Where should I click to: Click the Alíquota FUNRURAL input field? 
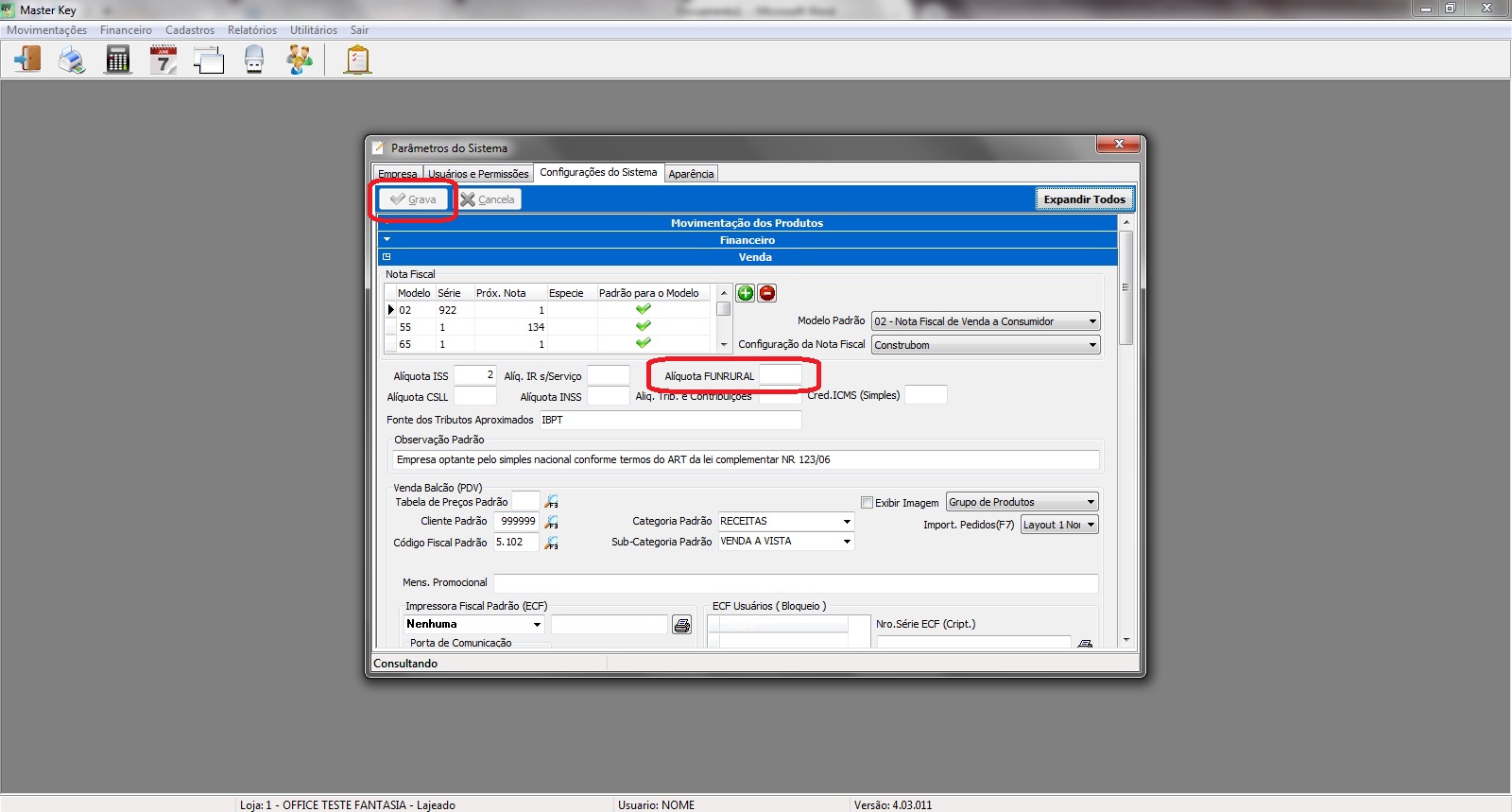[781, 375]
